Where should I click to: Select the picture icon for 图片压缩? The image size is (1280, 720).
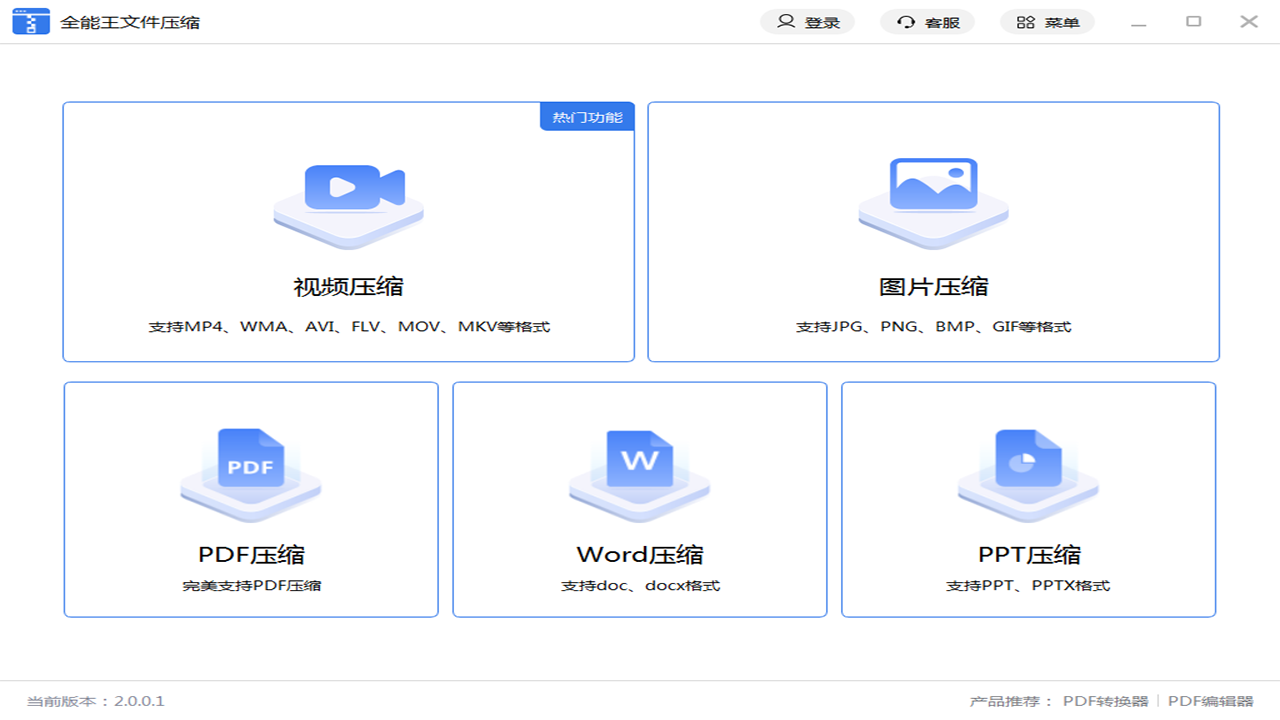[x=933, y=192]
